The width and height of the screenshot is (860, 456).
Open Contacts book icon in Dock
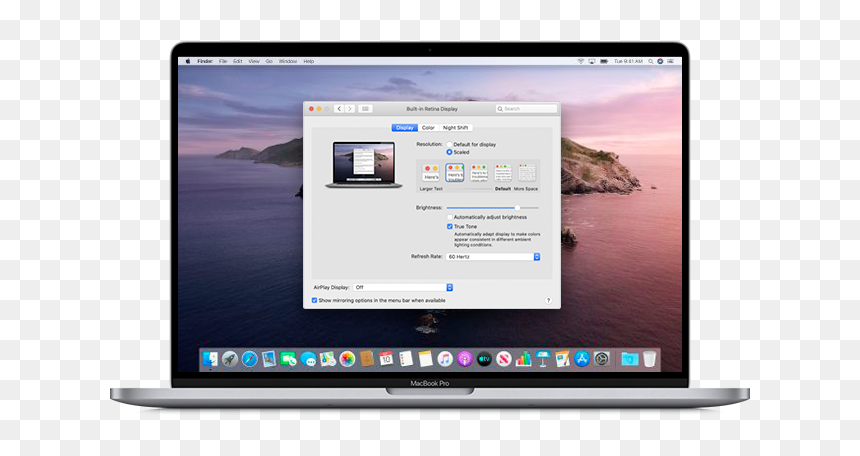tap(366, 359)
